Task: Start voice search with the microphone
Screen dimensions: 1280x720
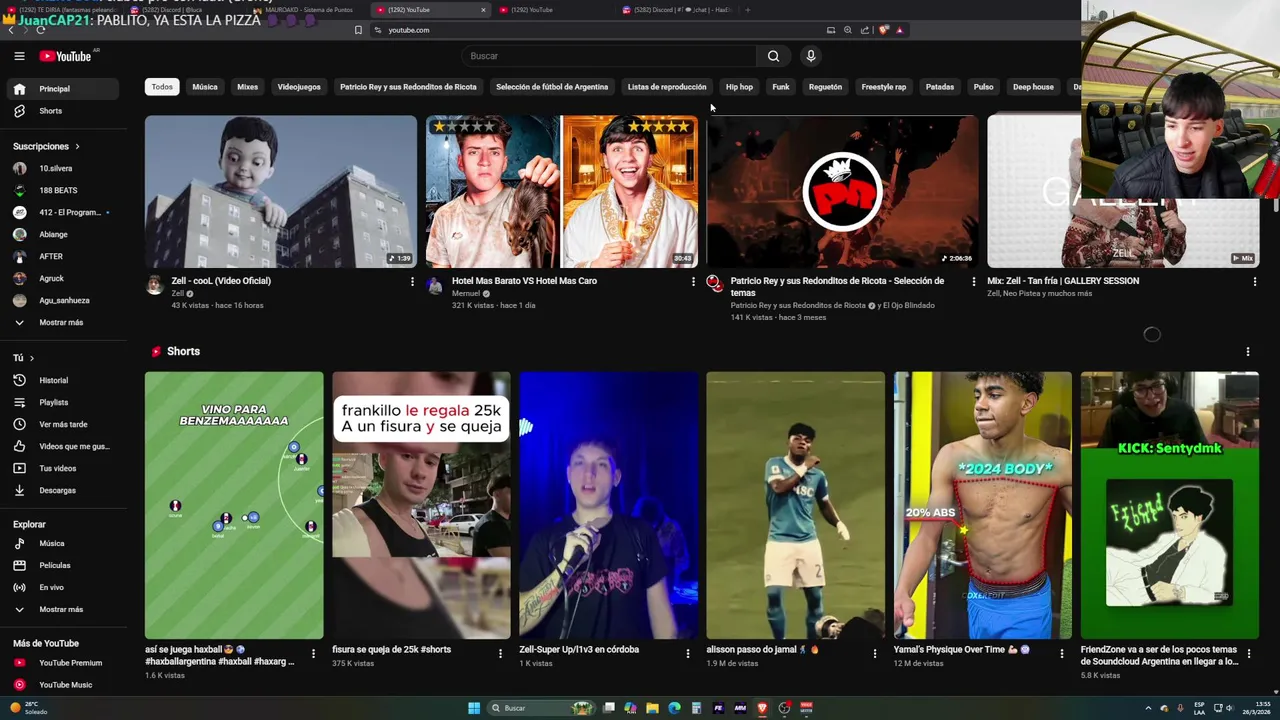Action: 811,56
